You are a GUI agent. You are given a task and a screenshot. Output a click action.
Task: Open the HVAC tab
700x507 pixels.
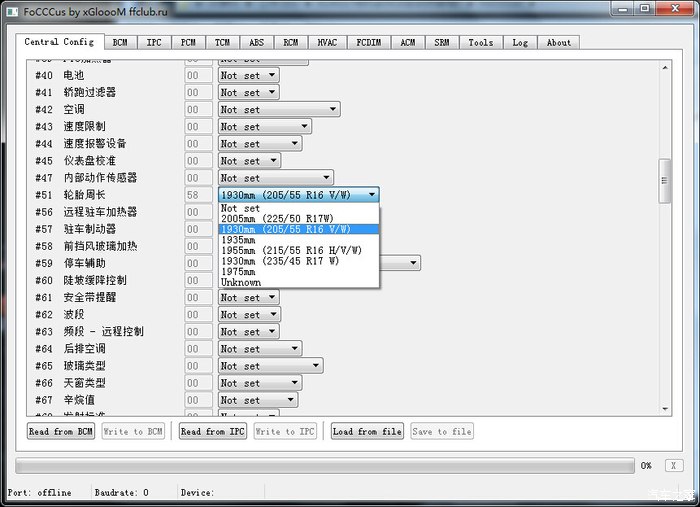[327, 43]
